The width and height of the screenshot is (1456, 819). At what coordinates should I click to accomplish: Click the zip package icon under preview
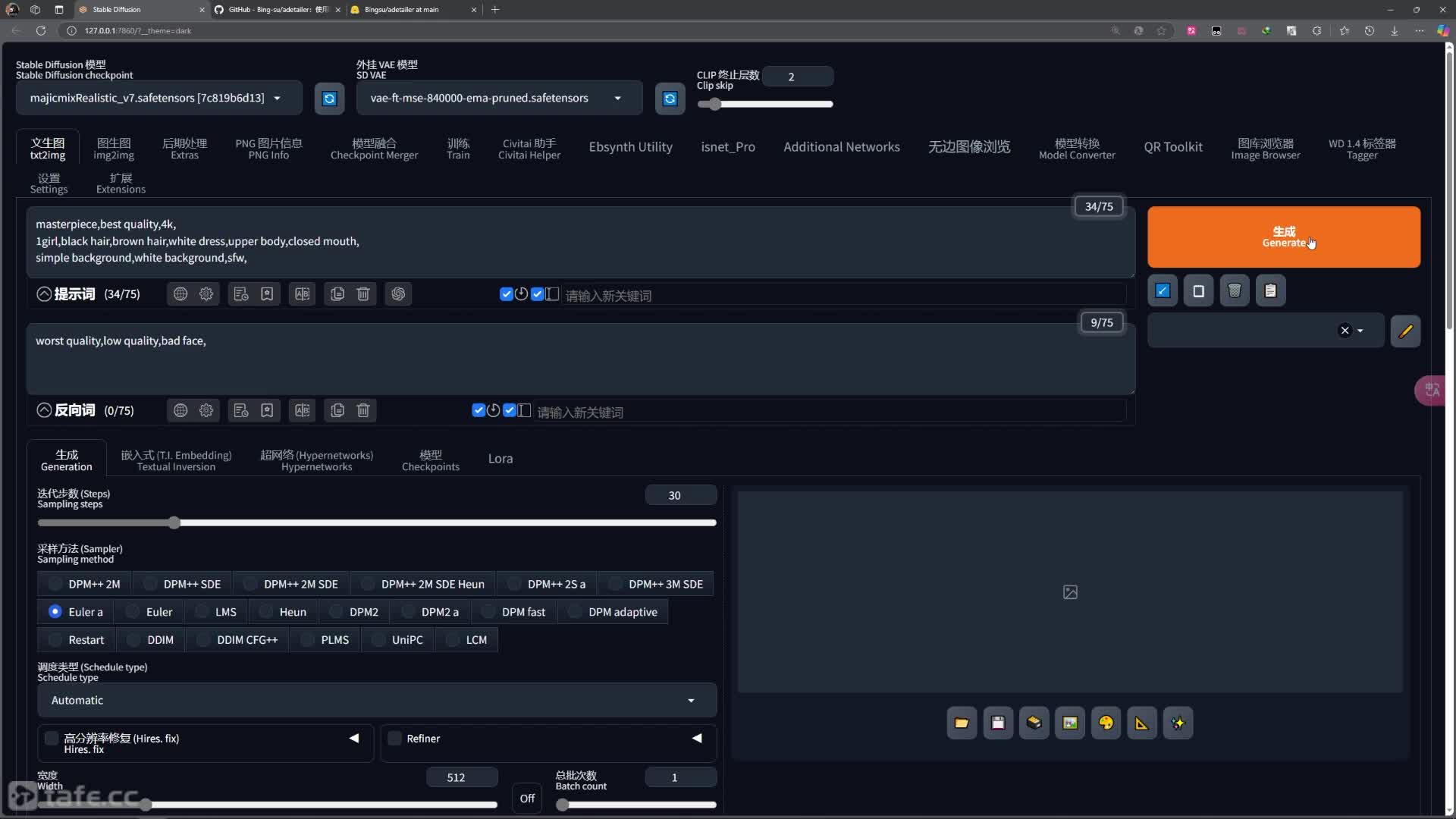(x=1034, y=723)
